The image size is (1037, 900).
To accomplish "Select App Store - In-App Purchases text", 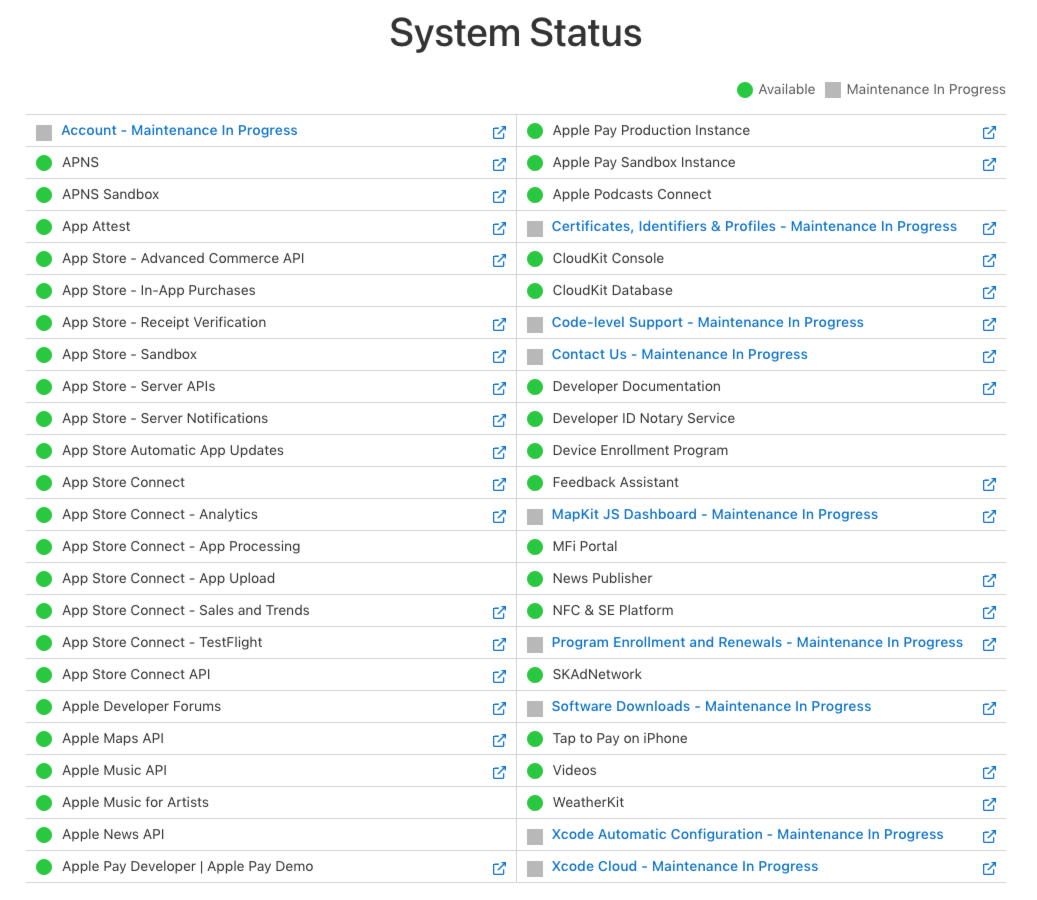I will [159, 290].
